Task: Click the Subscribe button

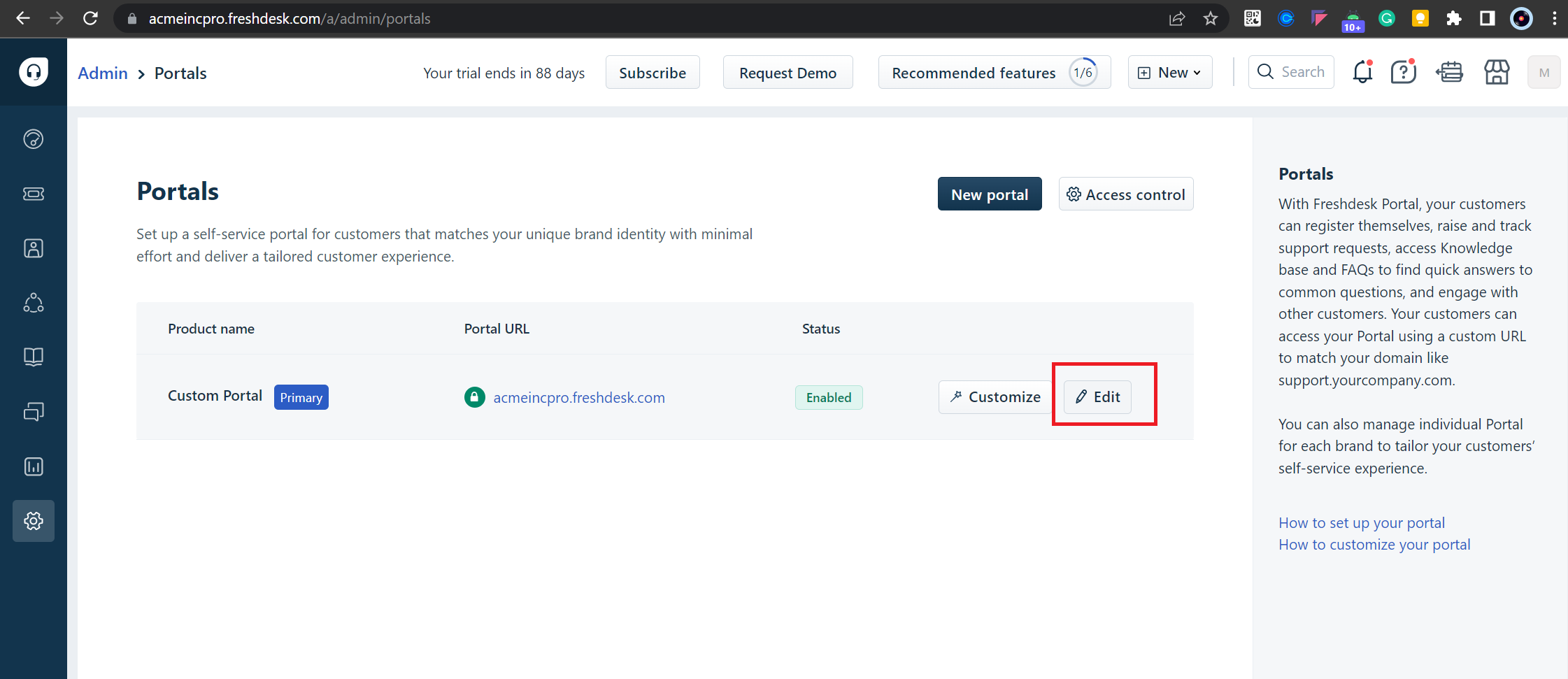Action: point(653,72)
